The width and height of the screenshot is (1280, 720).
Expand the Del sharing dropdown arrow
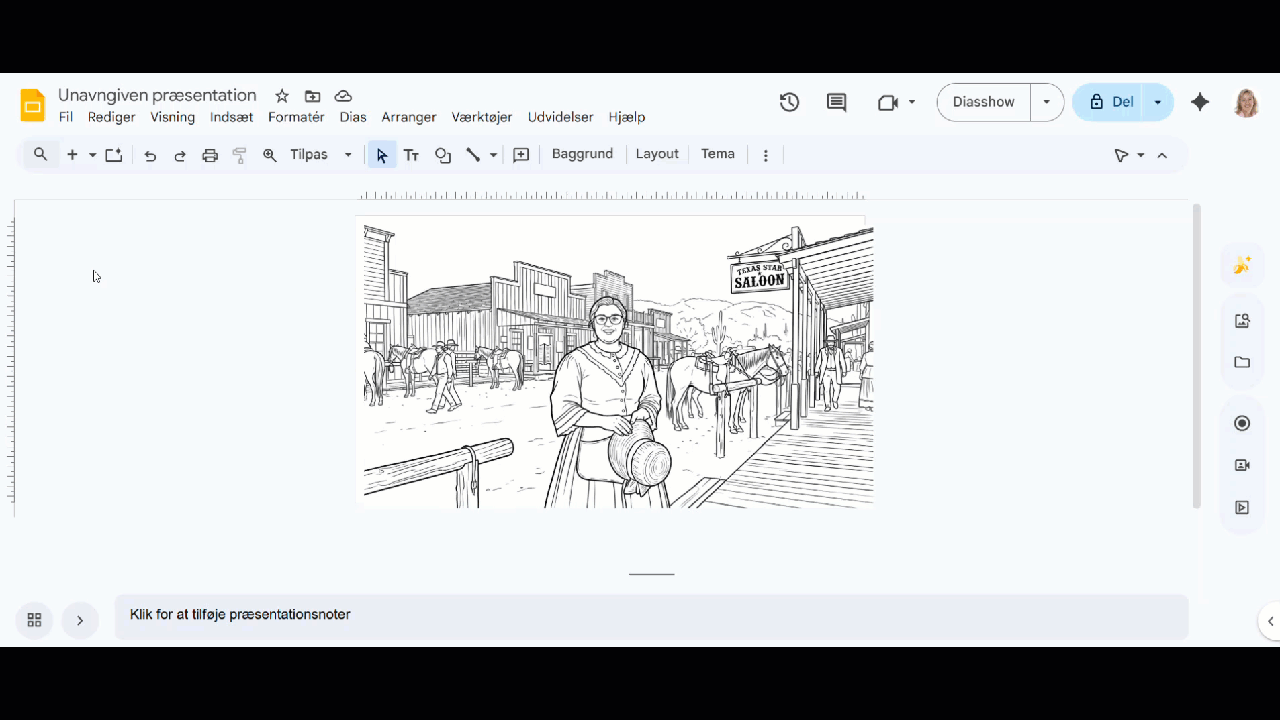tap(1158, 102)
